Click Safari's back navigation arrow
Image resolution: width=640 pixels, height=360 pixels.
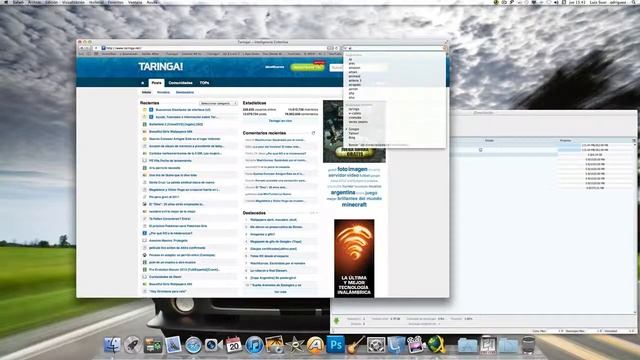[82, 48]
